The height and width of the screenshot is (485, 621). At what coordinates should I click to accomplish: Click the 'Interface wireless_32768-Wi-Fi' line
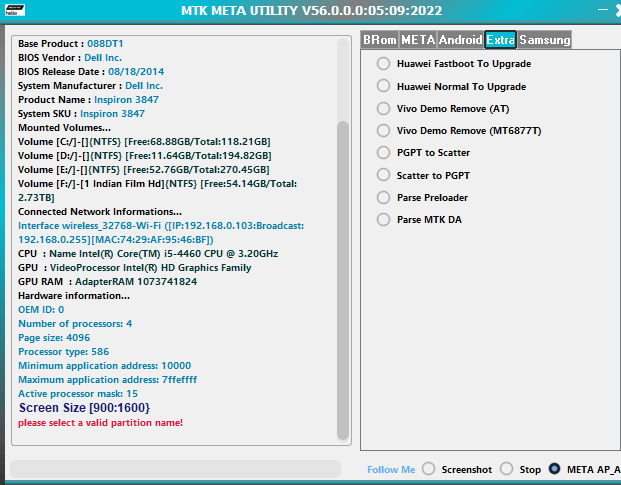coord(161,232)
